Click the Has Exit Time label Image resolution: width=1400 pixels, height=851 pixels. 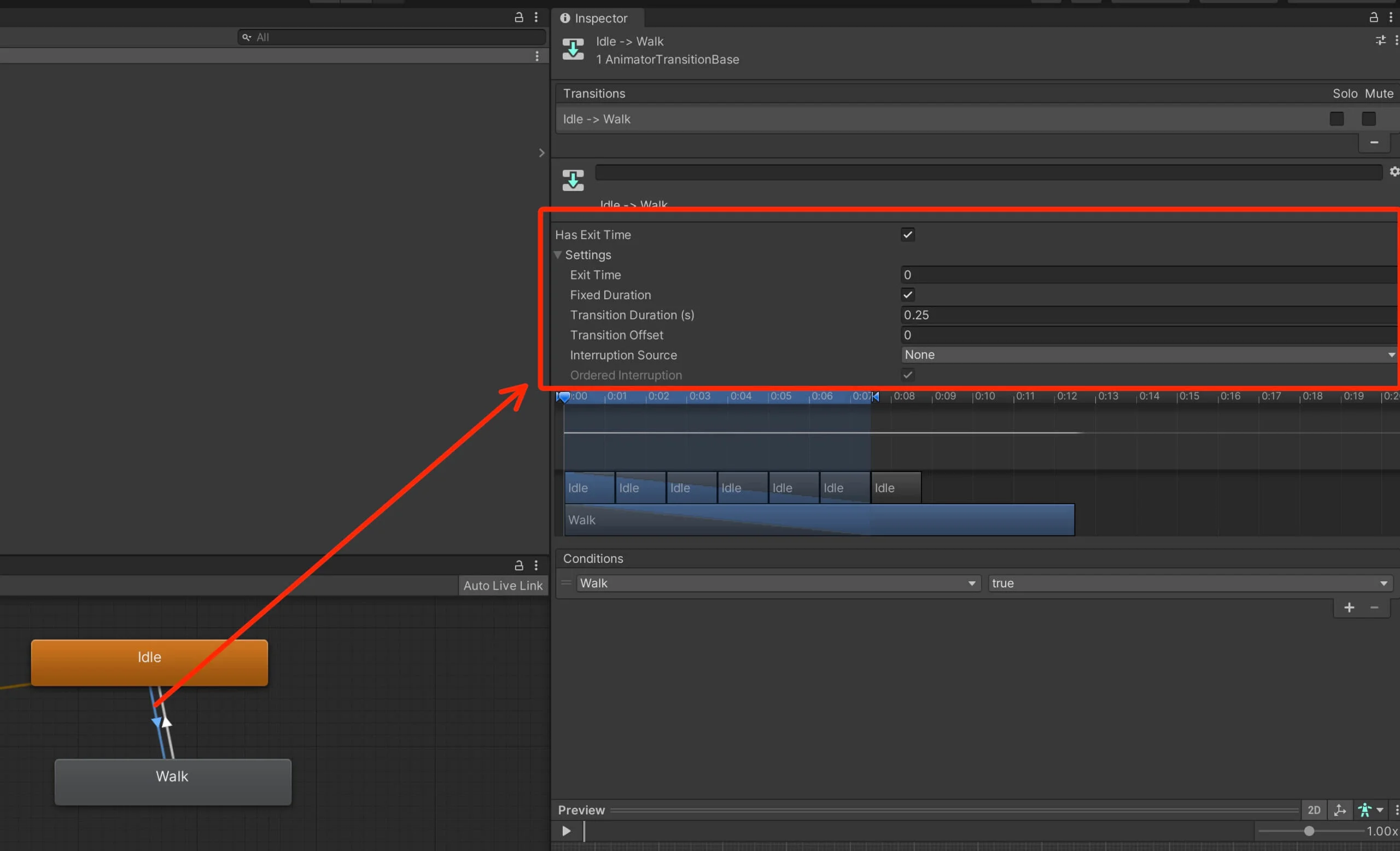(593, 235)
